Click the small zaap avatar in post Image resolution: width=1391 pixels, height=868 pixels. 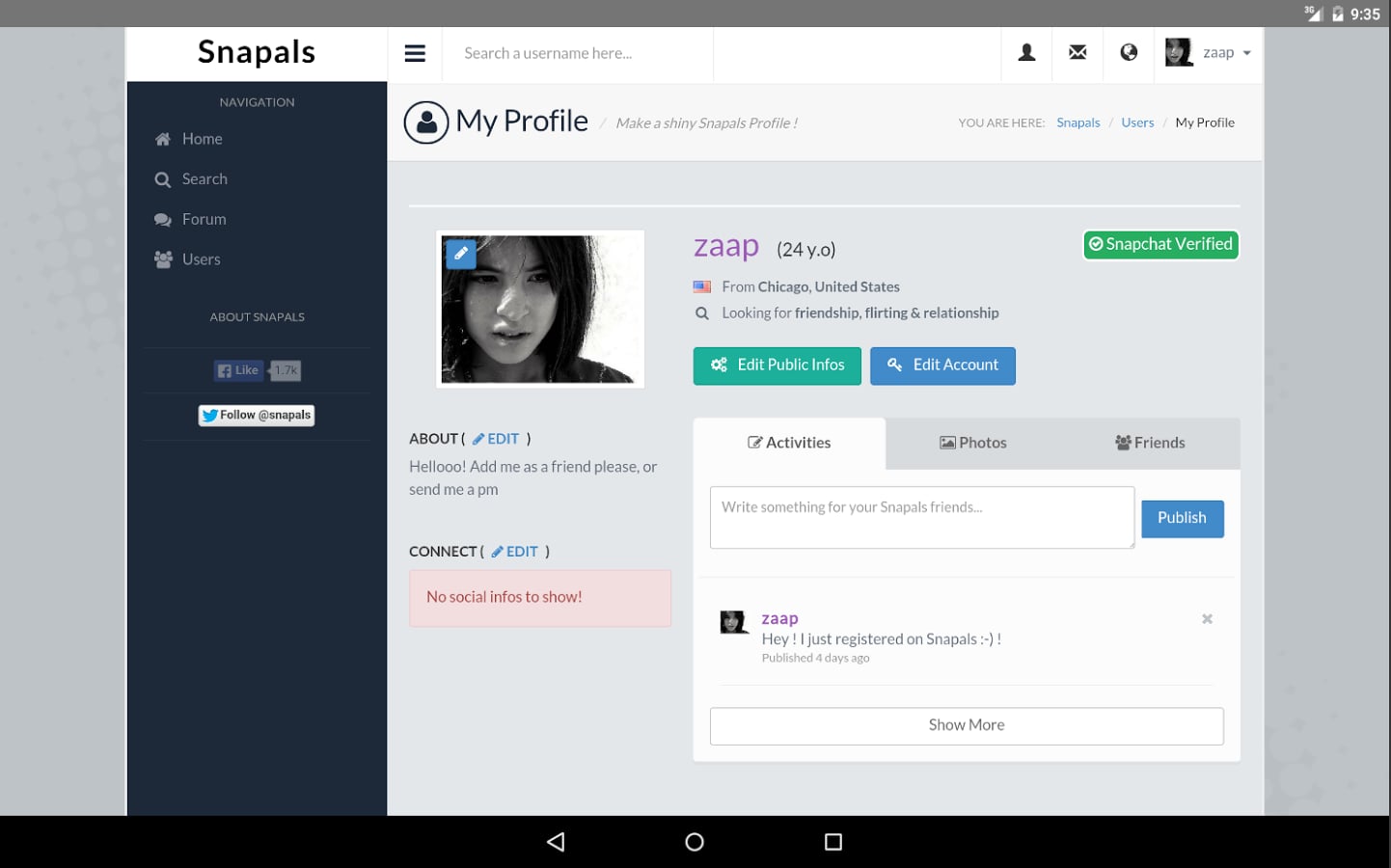click(734, 622)
